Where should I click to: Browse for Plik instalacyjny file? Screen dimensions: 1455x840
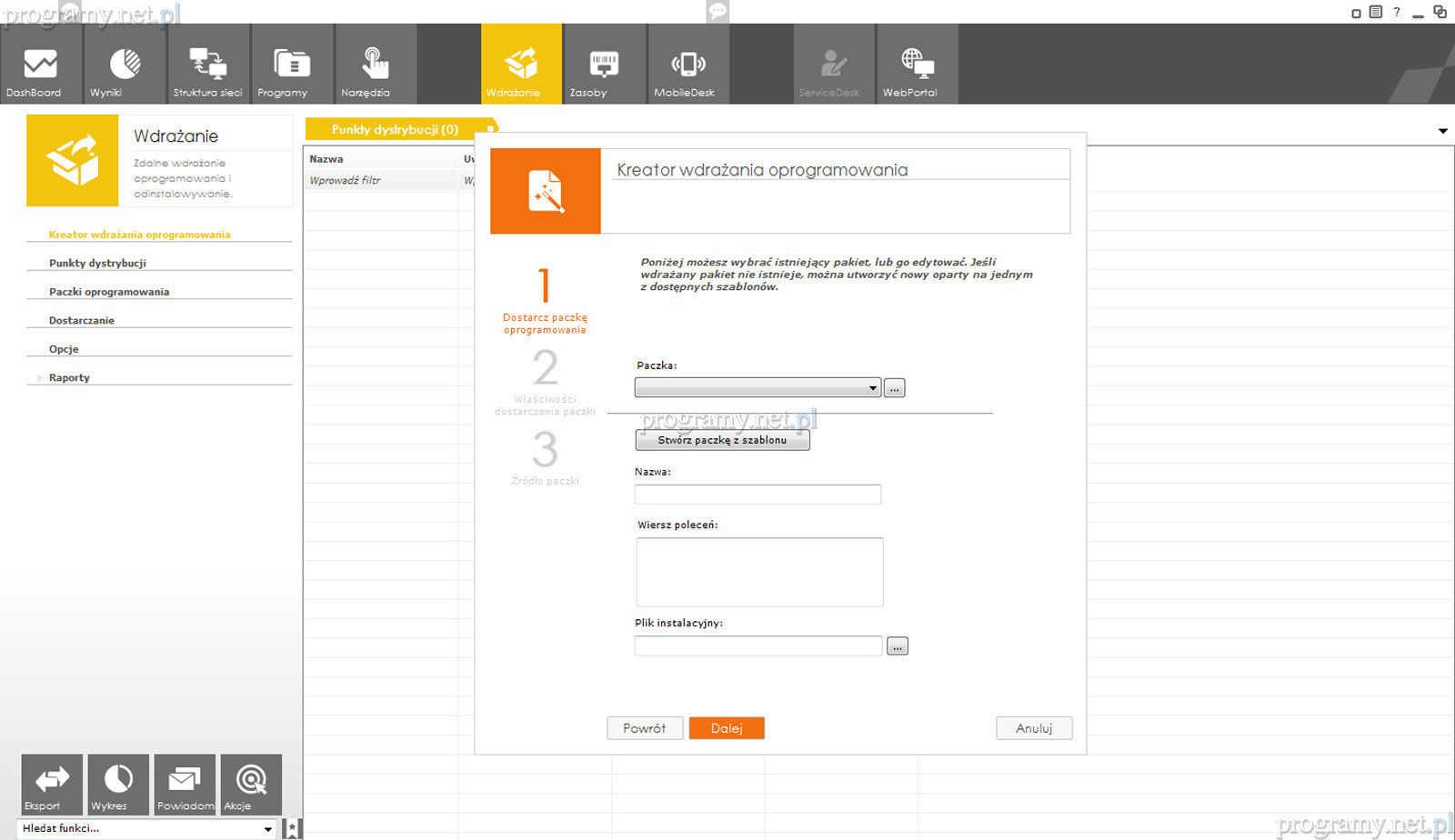click(897, 646)
